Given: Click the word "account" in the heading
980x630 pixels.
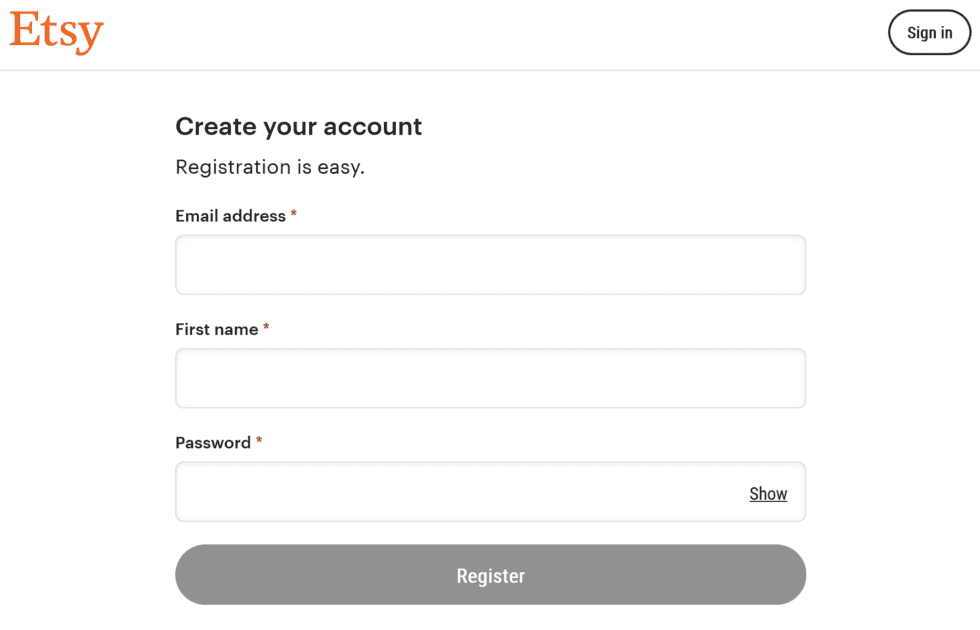Looking at the screenshot, I should click(378, 128).
